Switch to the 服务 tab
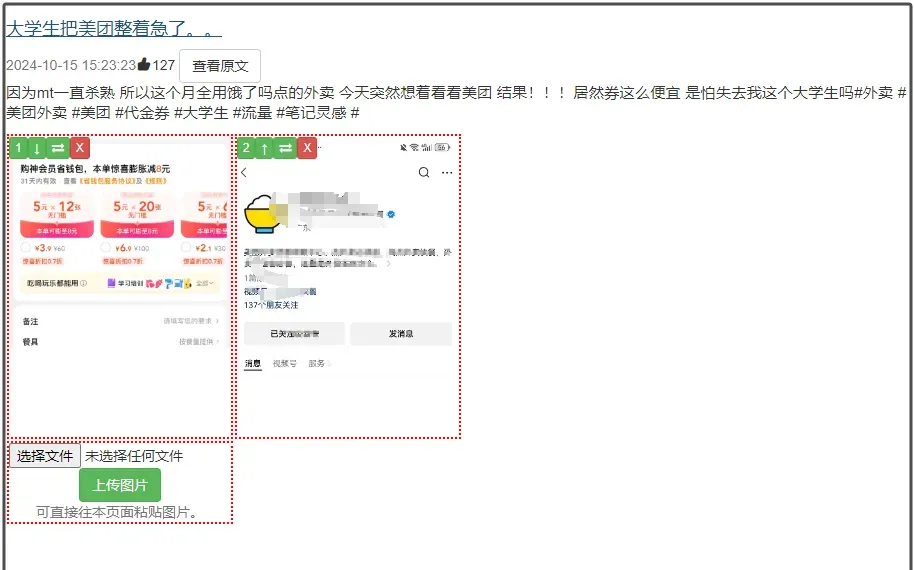This screenshot has height=570, width=914. click(x=316, y=364)
